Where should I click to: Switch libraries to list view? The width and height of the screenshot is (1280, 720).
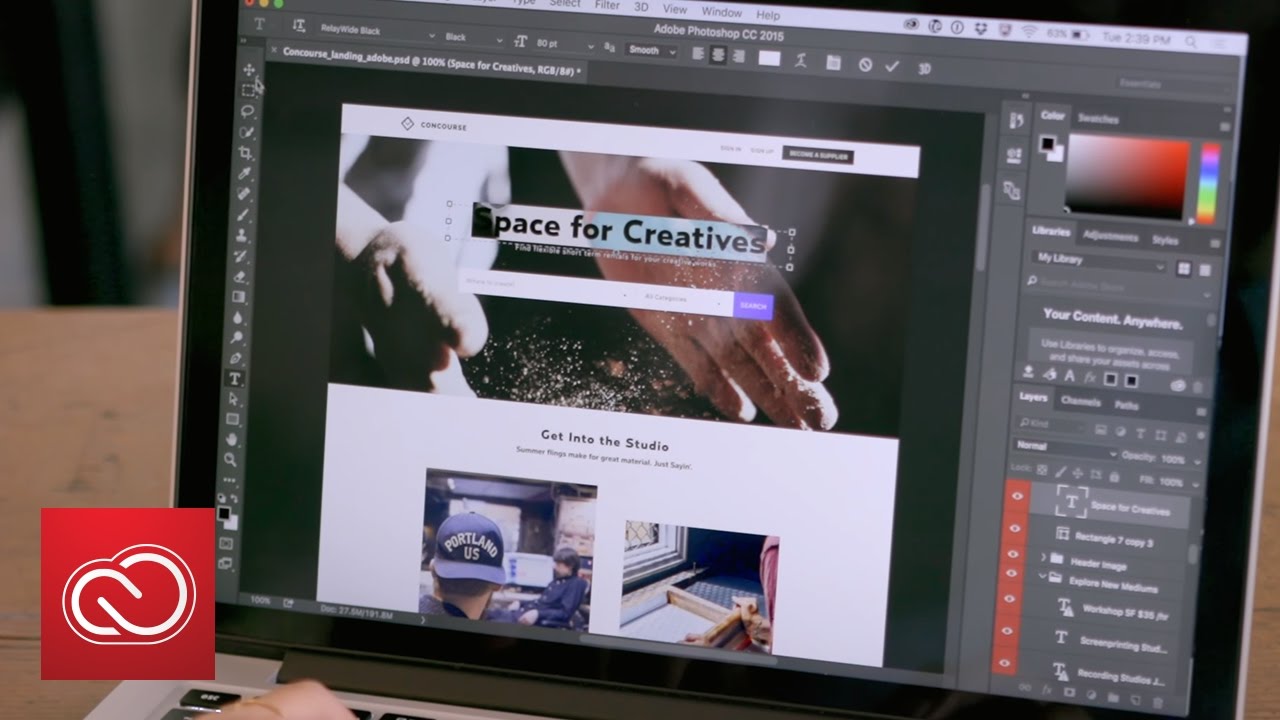pos(1205,270)
